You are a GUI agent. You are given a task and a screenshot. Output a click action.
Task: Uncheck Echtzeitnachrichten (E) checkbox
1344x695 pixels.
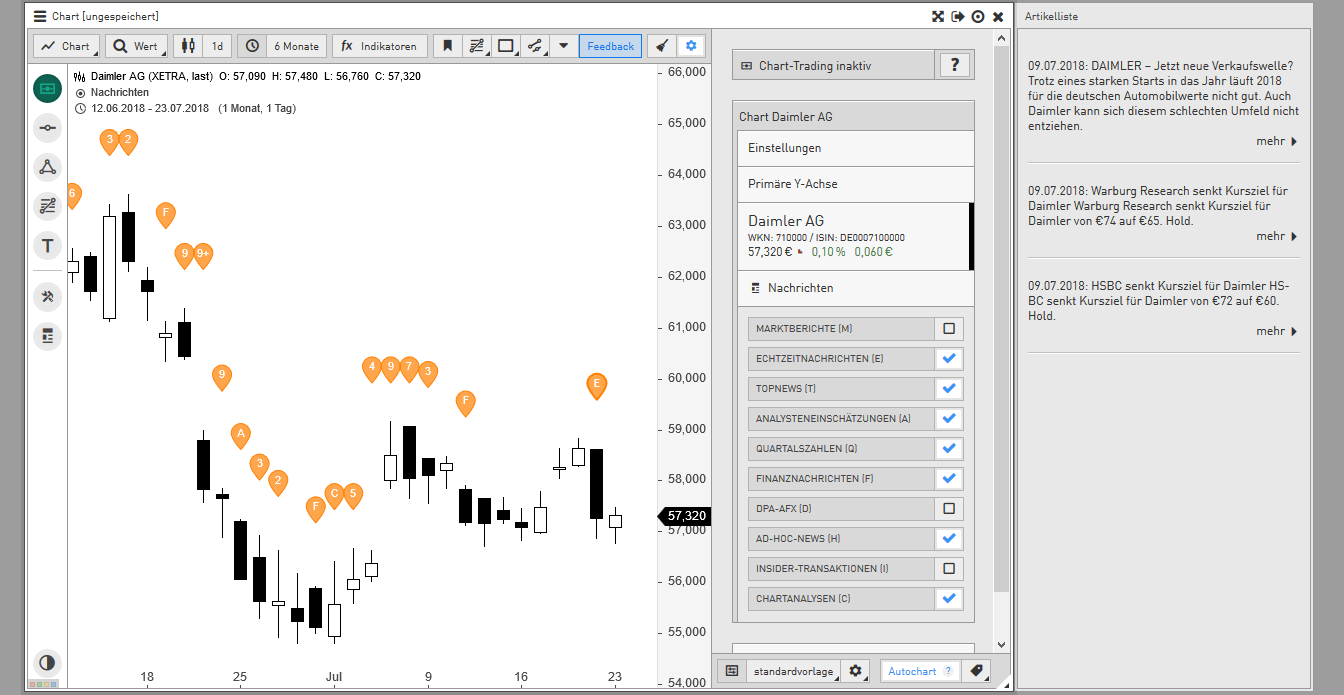(949, 358)
